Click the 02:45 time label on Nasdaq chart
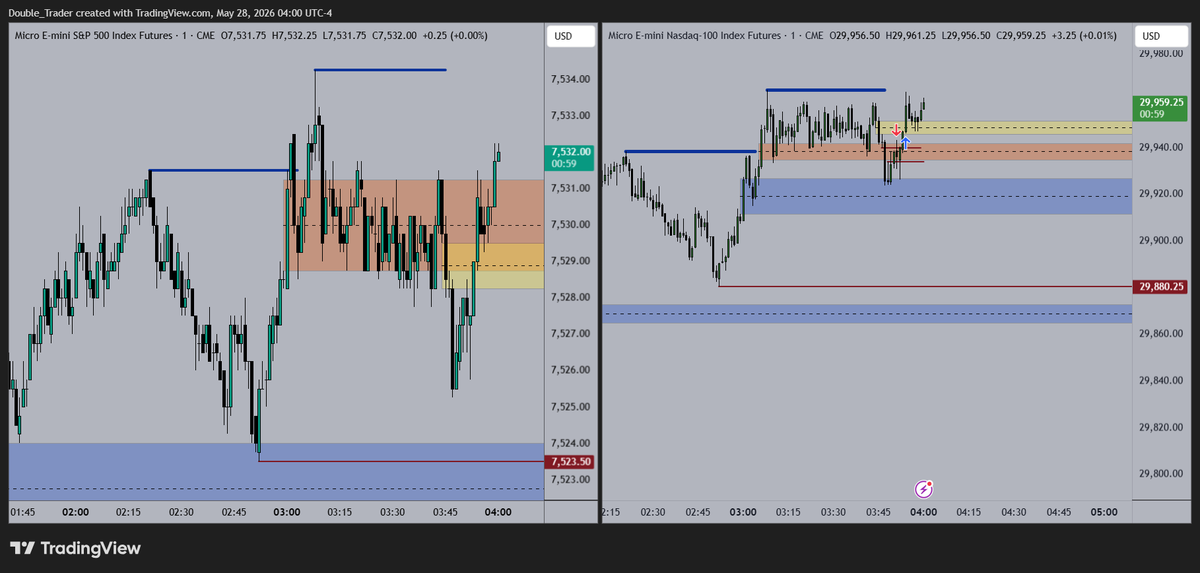The width and height of the screenshot is (1200, 573). coord(697,512)
